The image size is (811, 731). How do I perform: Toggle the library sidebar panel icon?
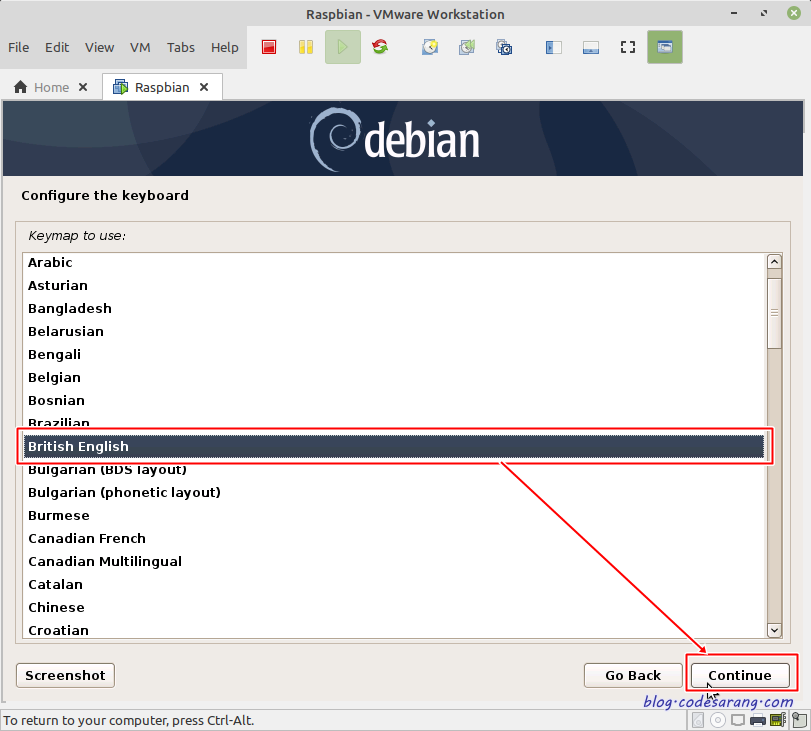553,47
